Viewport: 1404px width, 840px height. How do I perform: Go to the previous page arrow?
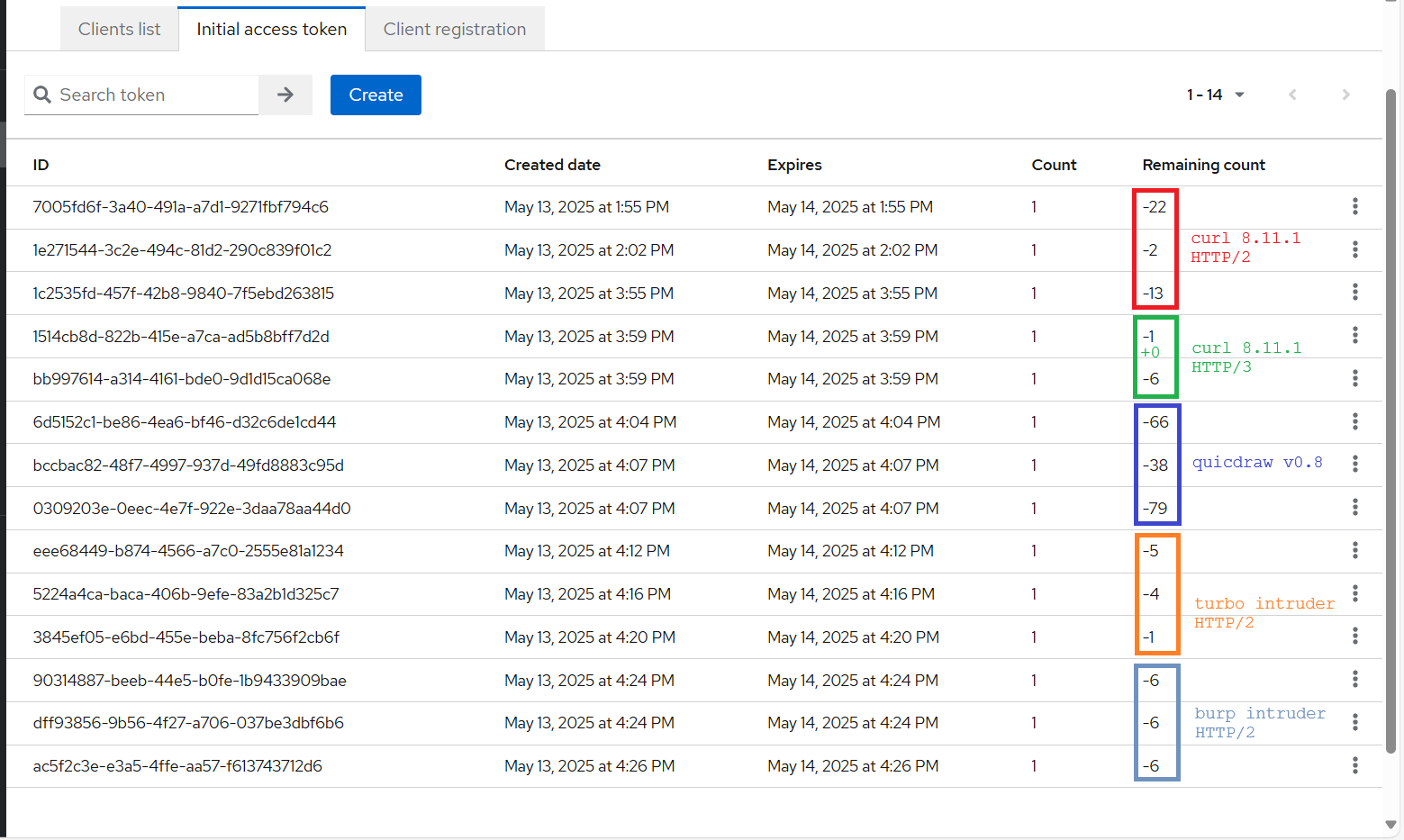click(1292, 95)
